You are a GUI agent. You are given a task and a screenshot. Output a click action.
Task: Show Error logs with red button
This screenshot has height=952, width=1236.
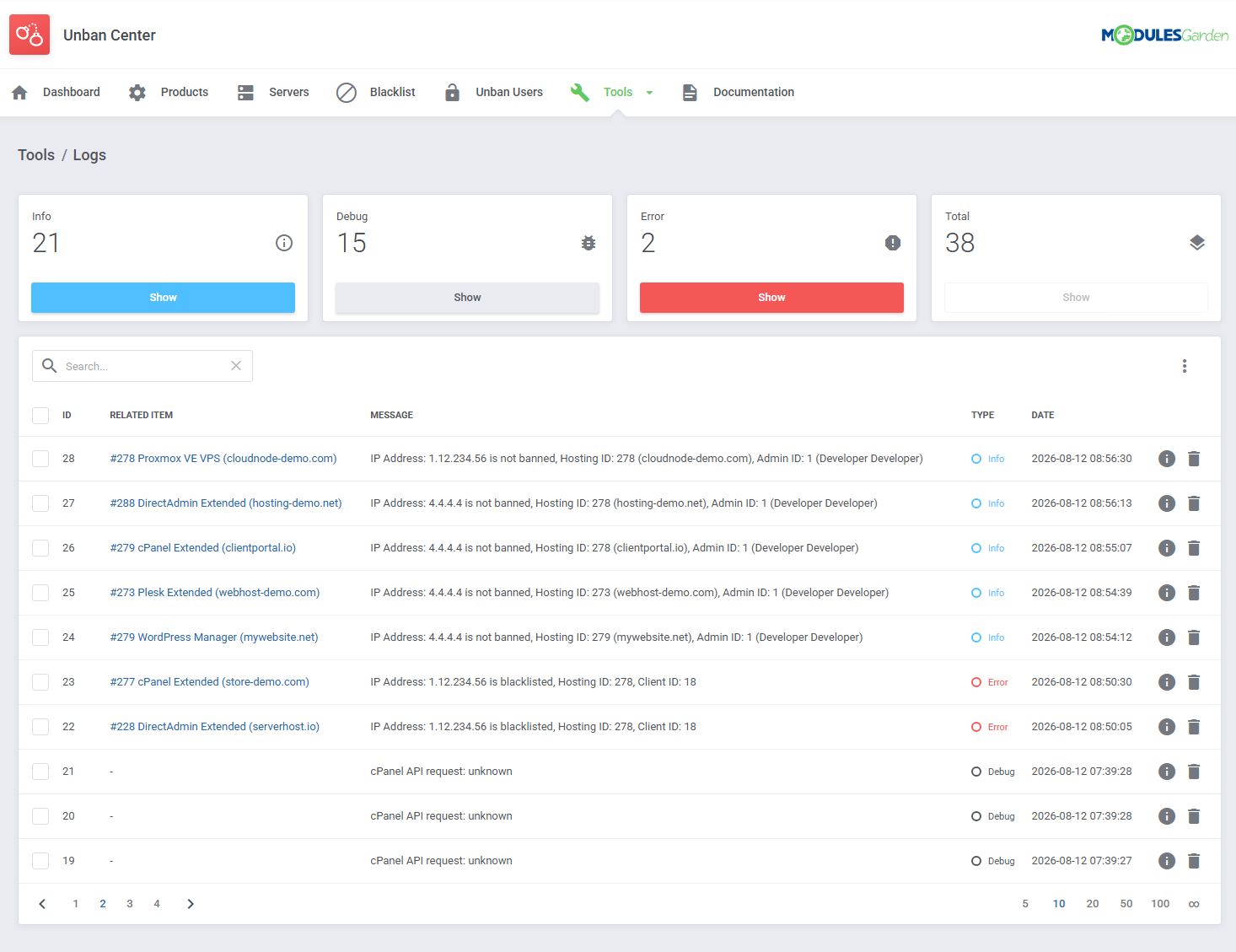click(771, 298)
